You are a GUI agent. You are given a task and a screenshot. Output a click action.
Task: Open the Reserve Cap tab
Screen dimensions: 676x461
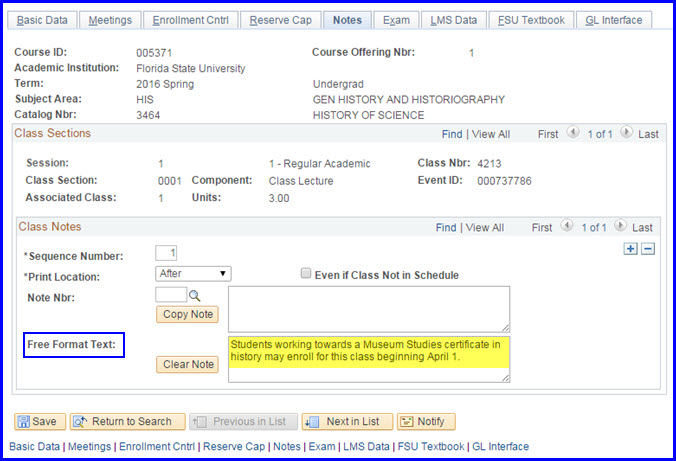click(x=281, y=20)
